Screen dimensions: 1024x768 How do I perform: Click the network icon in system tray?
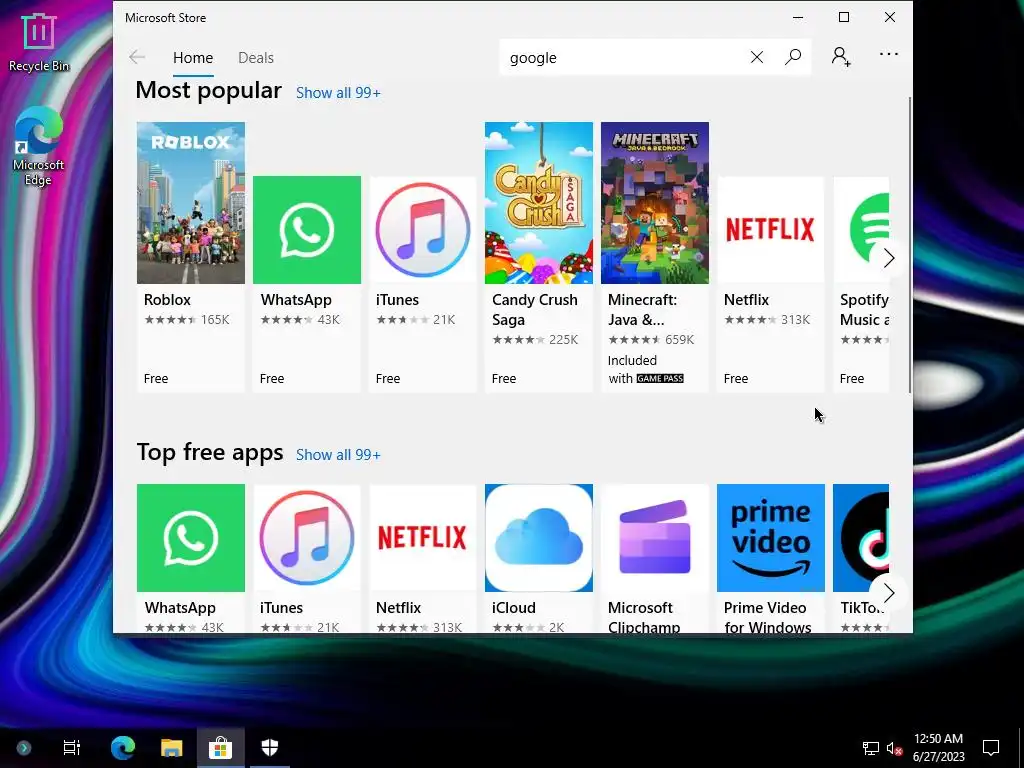pyautogui.click(x=871, y=748)
